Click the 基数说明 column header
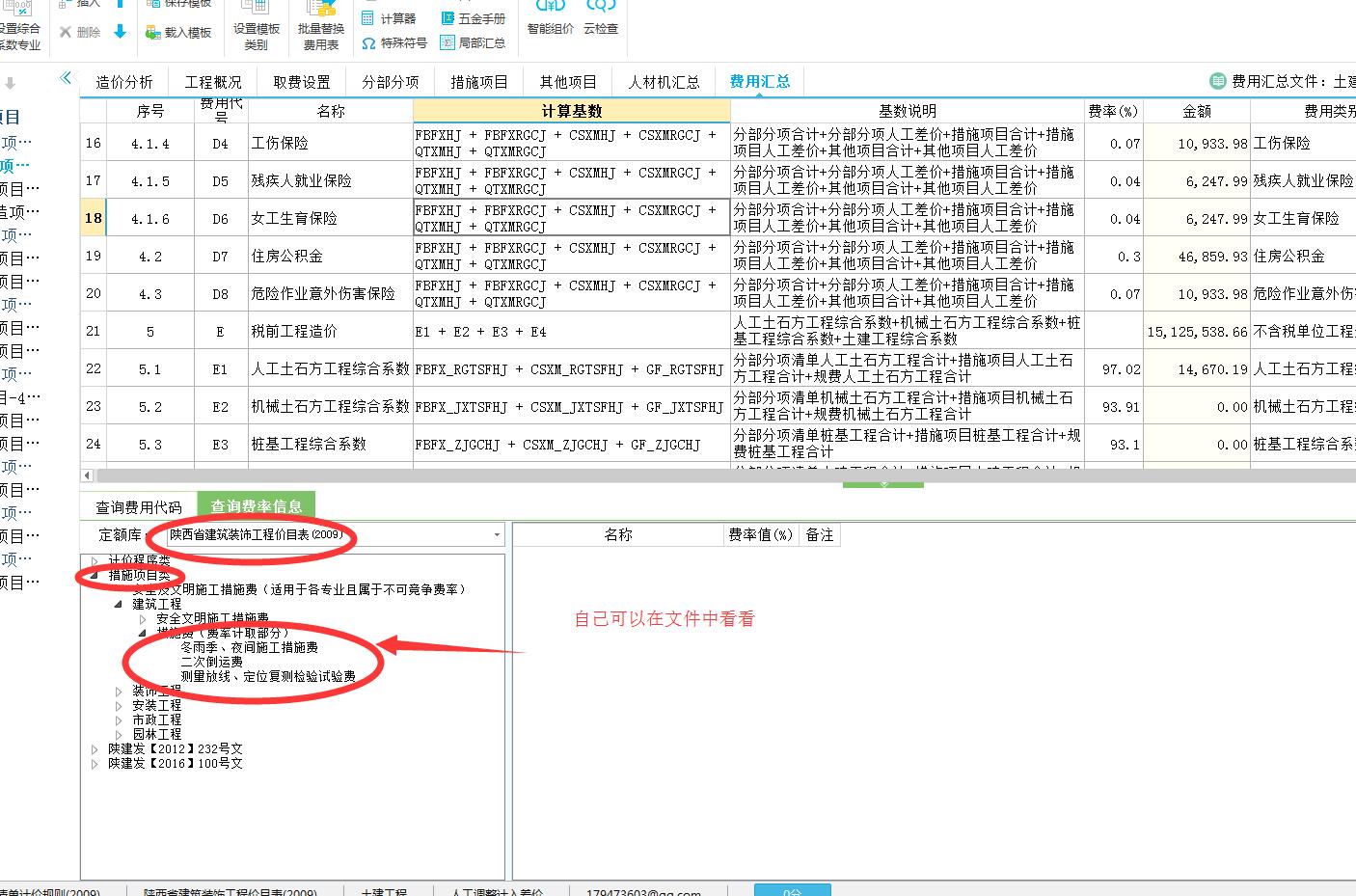The width and height of the screenshot is (1356, 896). (x=907, y=111)
